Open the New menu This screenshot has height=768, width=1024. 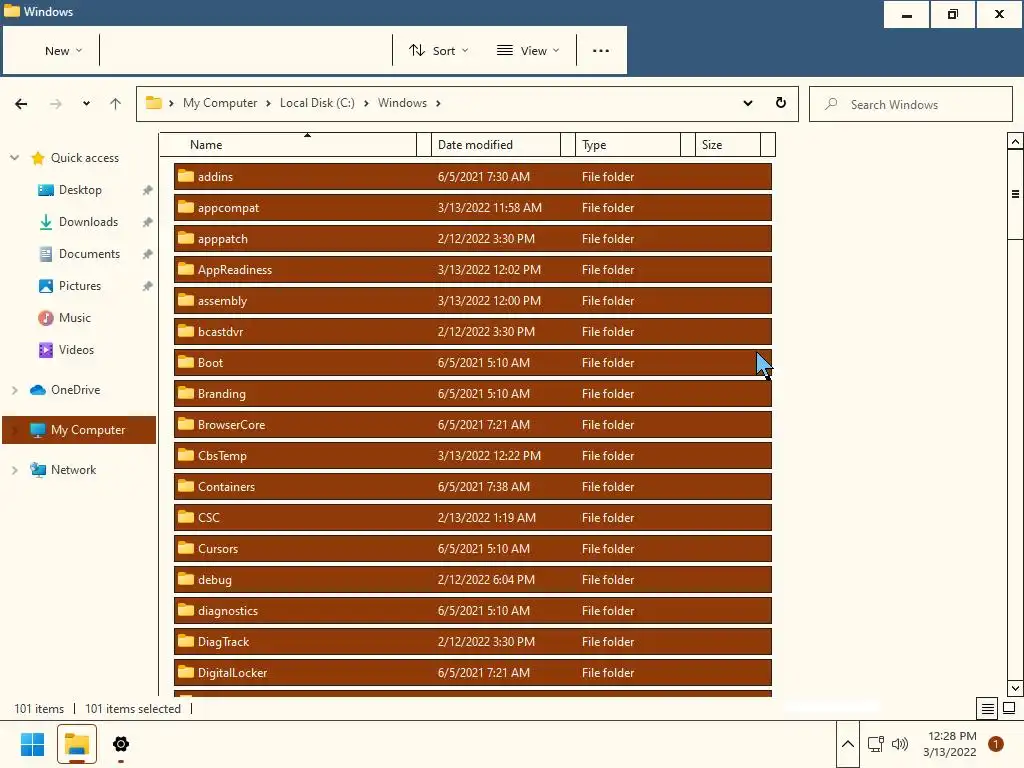(63, 50)
